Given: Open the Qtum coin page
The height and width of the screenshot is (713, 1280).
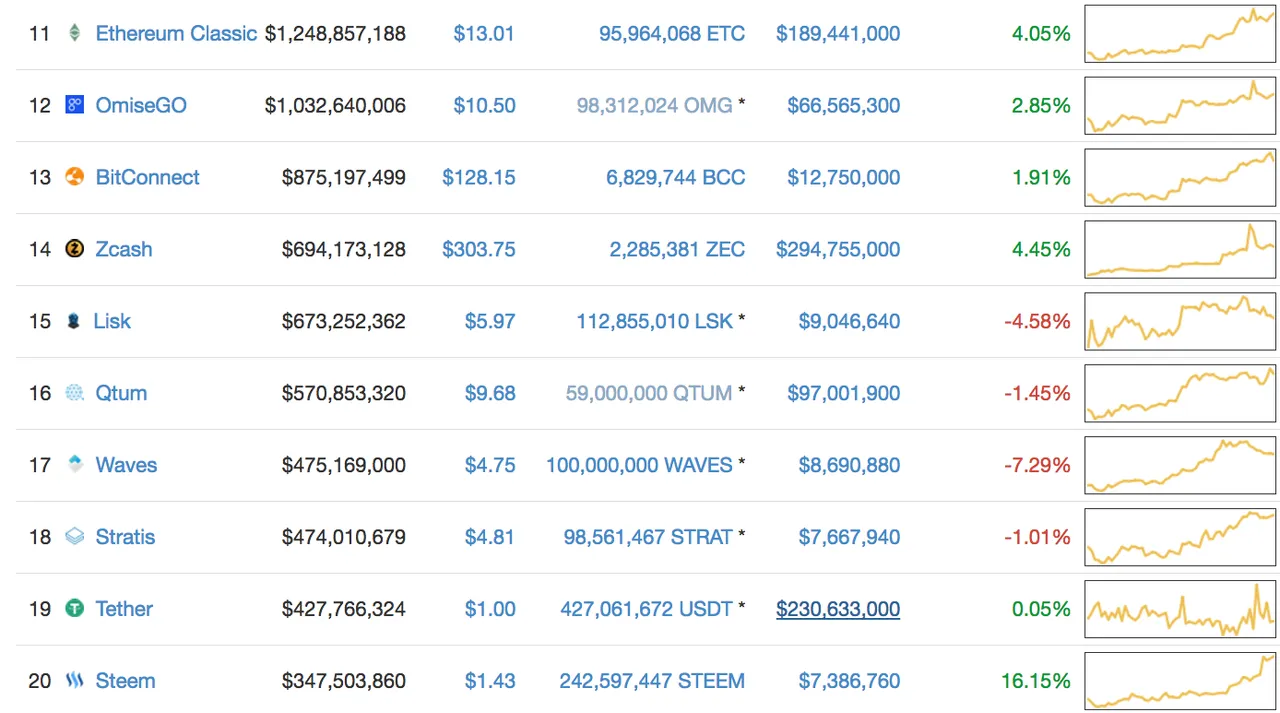Looking at the screenshot, I should 121,393.
